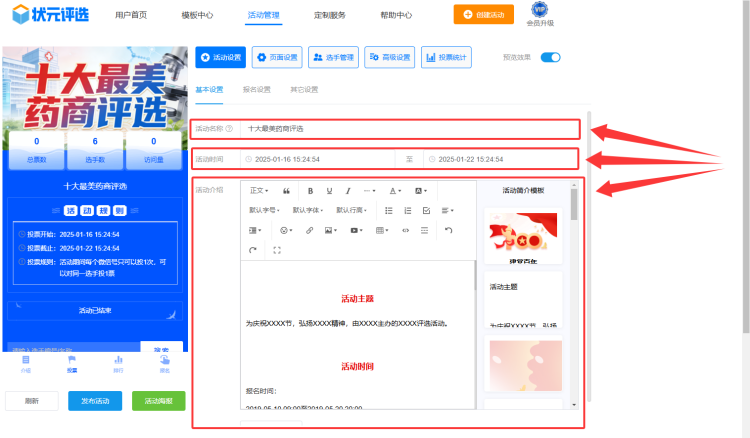Image resolution: width=750 pixels, height=438 pixels.
Task: Insert a todo checklist item
Action: (426, 210)
